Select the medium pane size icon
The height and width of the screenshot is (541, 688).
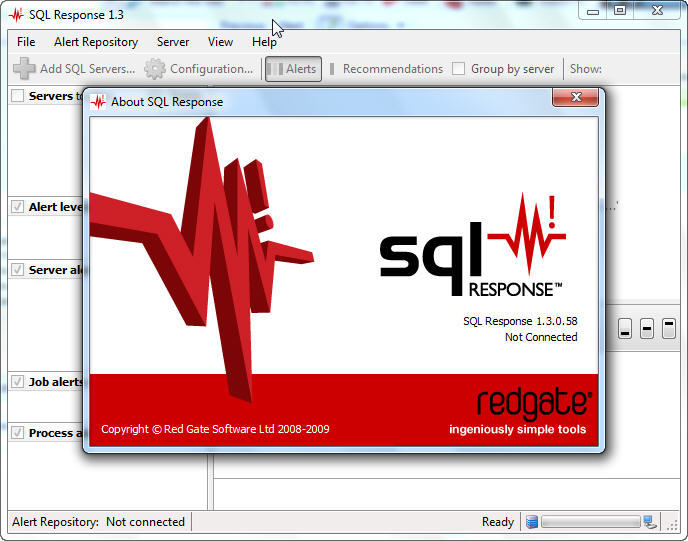(x=647, y=329)
